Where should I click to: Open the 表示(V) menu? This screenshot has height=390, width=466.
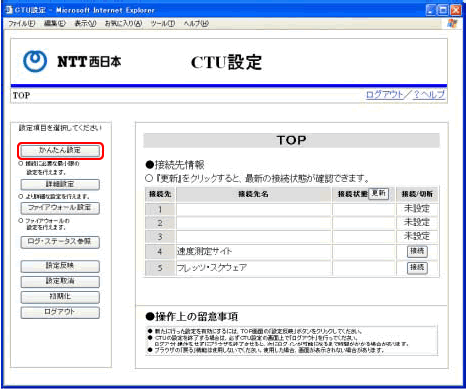click(85, 24)
